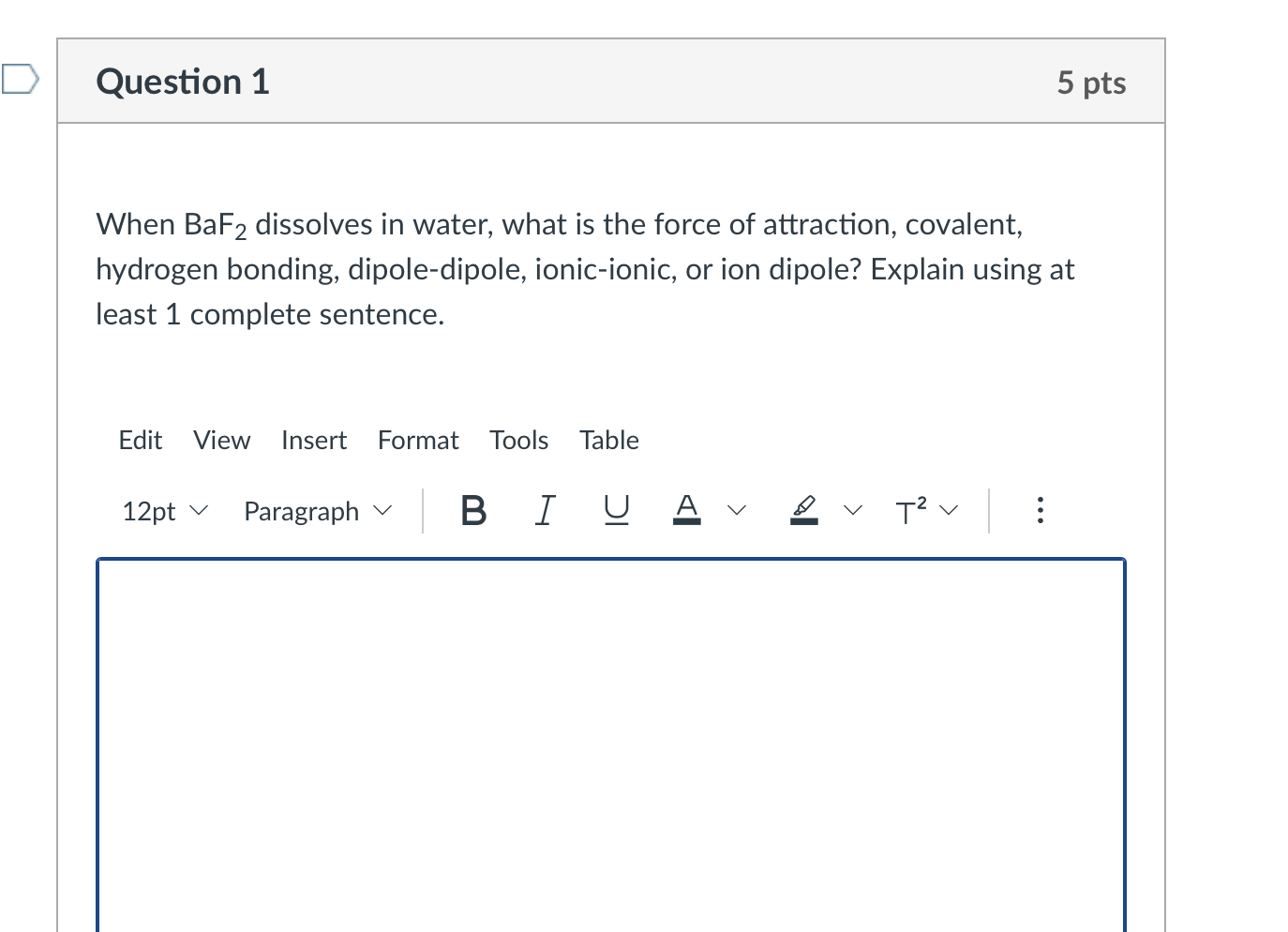Open the Insert menu

click(x=314, y=440)
